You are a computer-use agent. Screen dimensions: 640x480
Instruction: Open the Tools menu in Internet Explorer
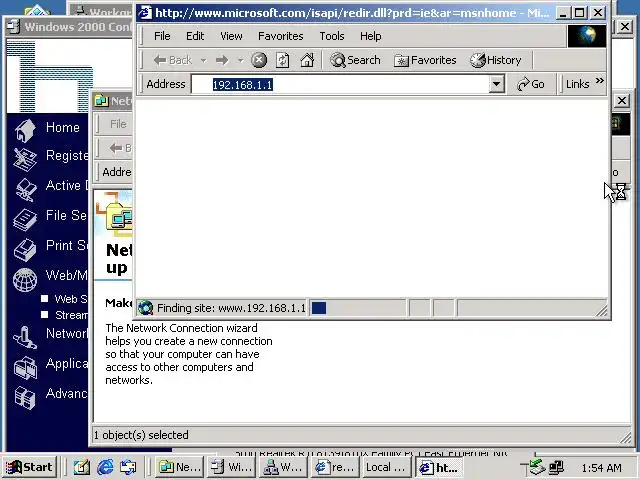[x=331, y=36]
